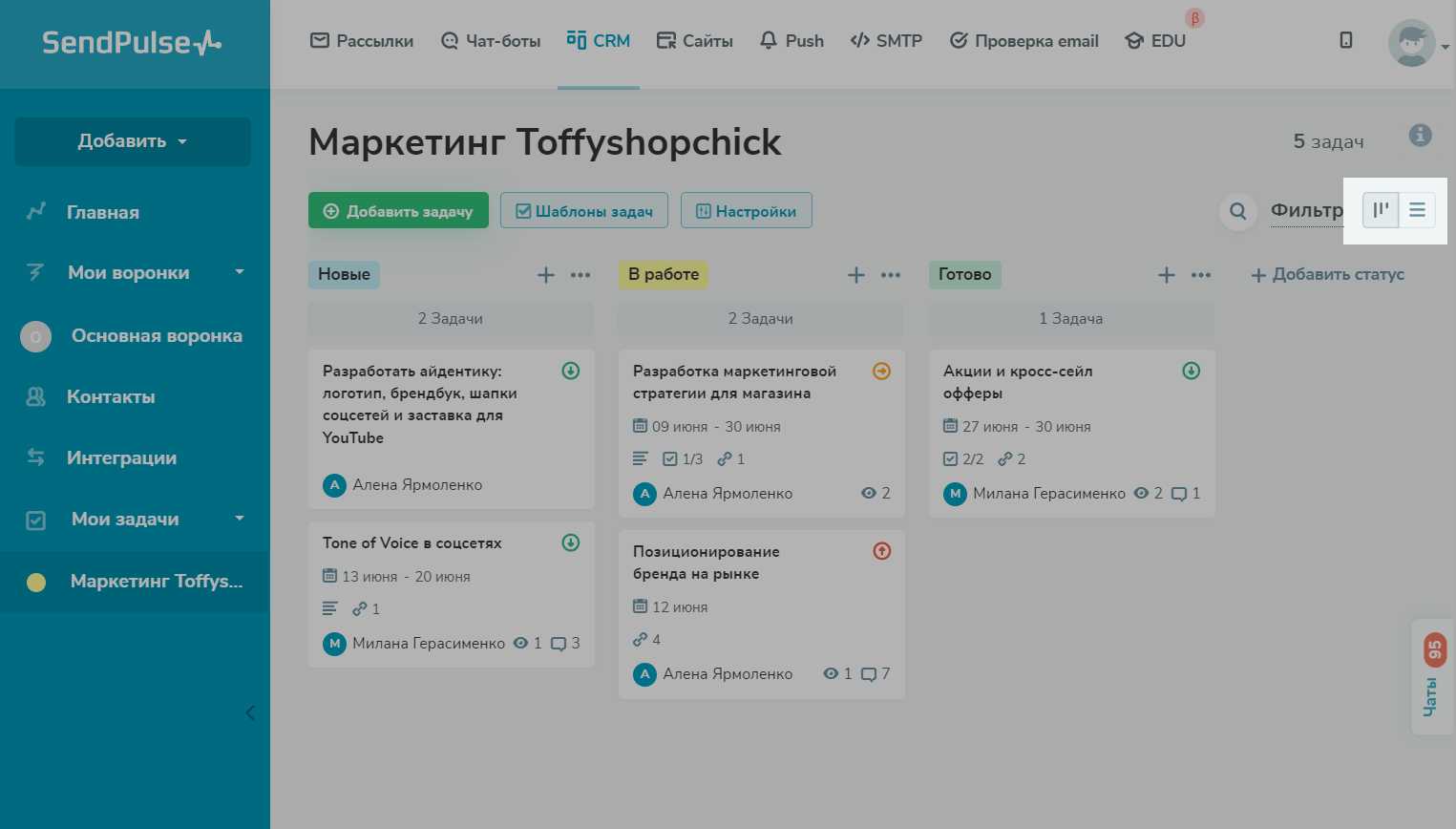The height and width of the screenshot is (829, 1456).
Task: Open Акции и кросс-сейл офферы task
Action: (x=1072, y=434)
